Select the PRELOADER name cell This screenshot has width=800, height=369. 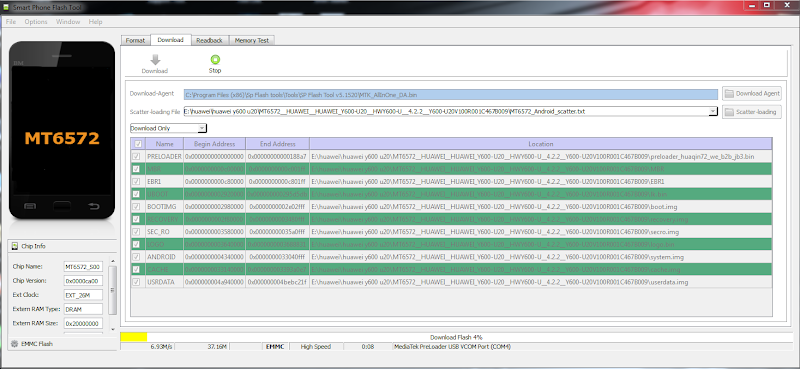tap(164, 156)
